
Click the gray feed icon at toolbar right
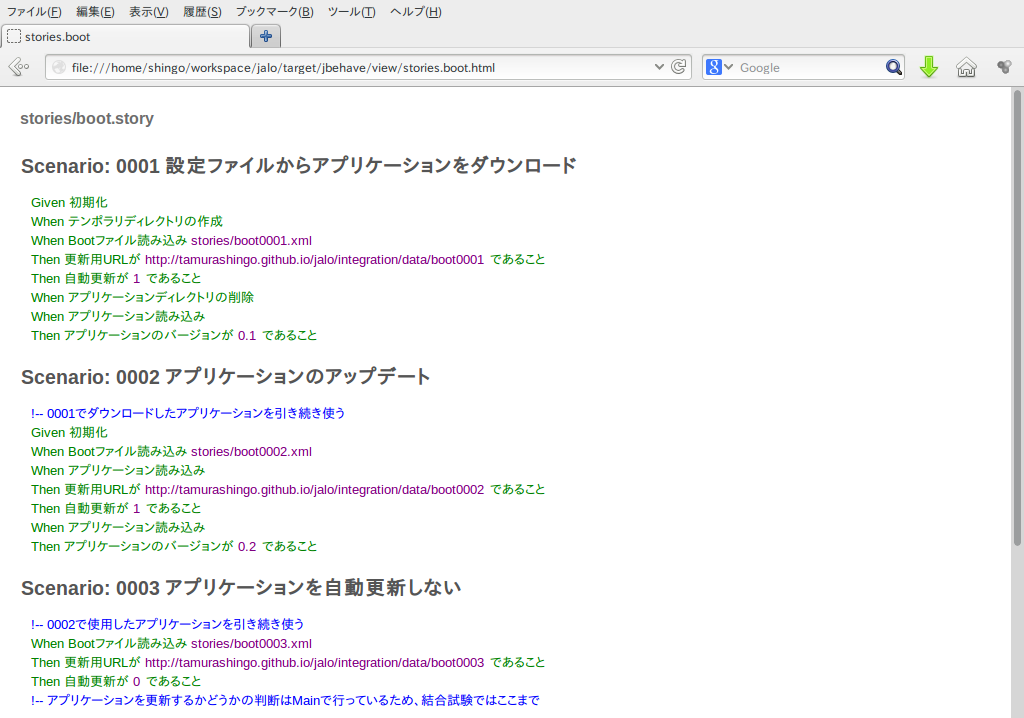click(x=1003, y=67)
